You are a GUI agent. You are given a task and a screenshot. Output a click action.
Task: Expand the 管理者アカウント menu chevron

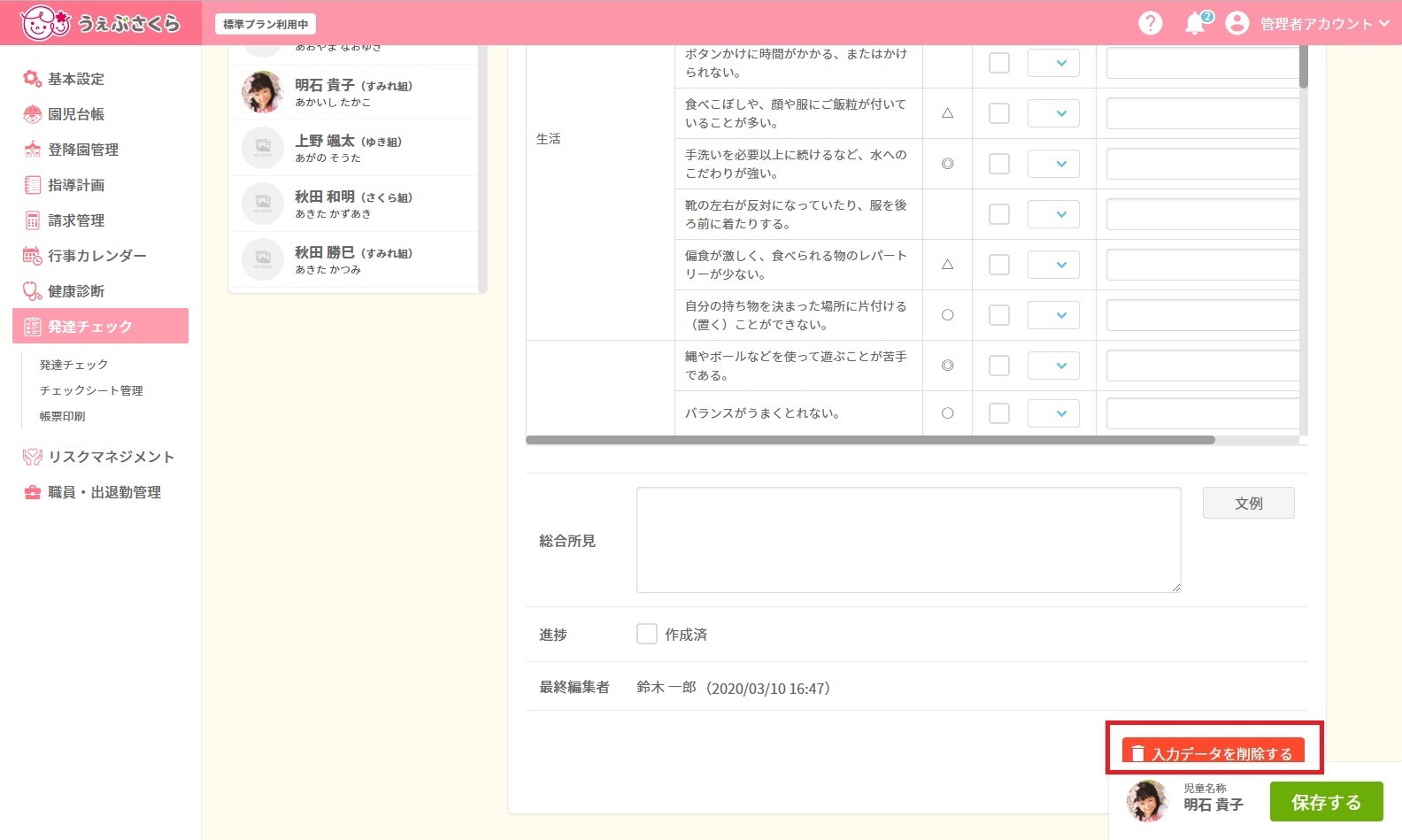(x=1383, y=23)
